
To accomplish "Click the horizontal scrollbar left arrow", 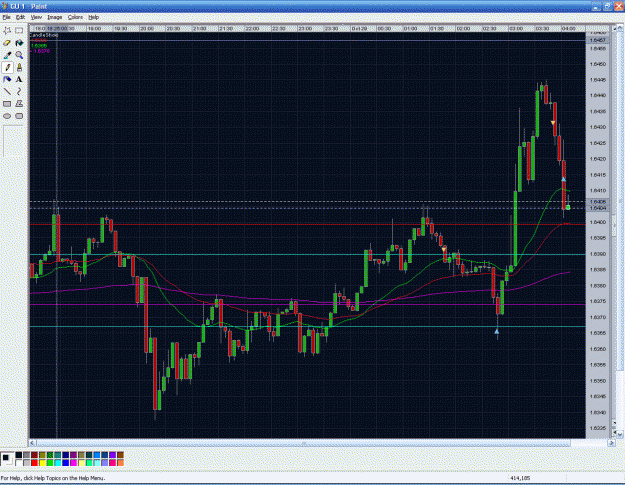I will [x=33, y=443].
